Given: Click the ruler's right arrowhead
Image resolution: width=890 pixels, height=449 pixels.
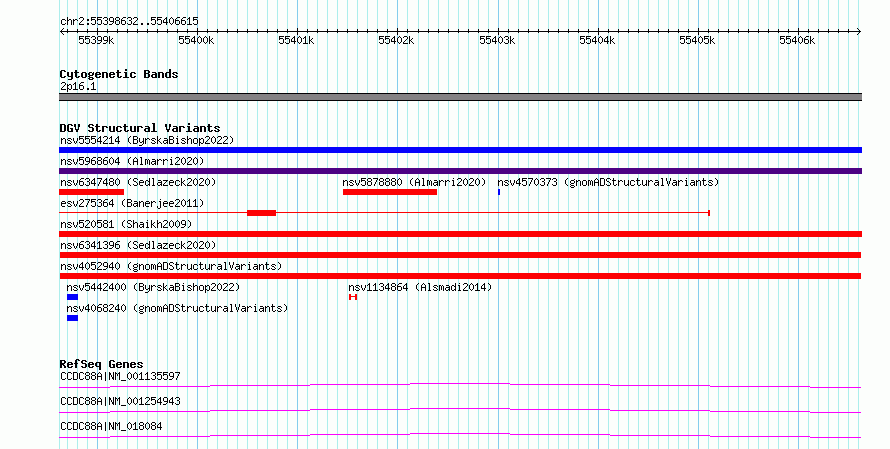Looking at the screenshot, I should point(859,32).
